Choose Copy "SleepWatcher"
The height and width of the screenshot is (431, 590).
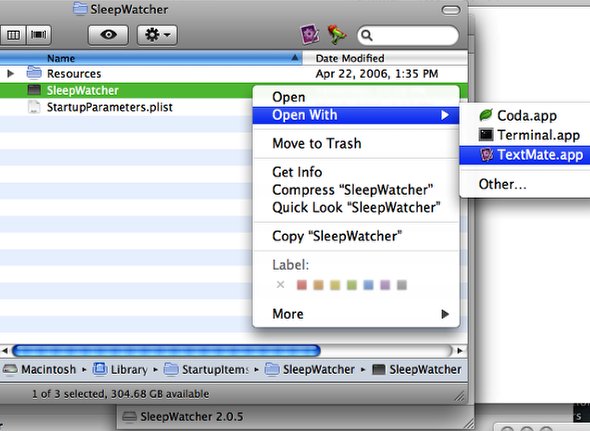[356, 236]
